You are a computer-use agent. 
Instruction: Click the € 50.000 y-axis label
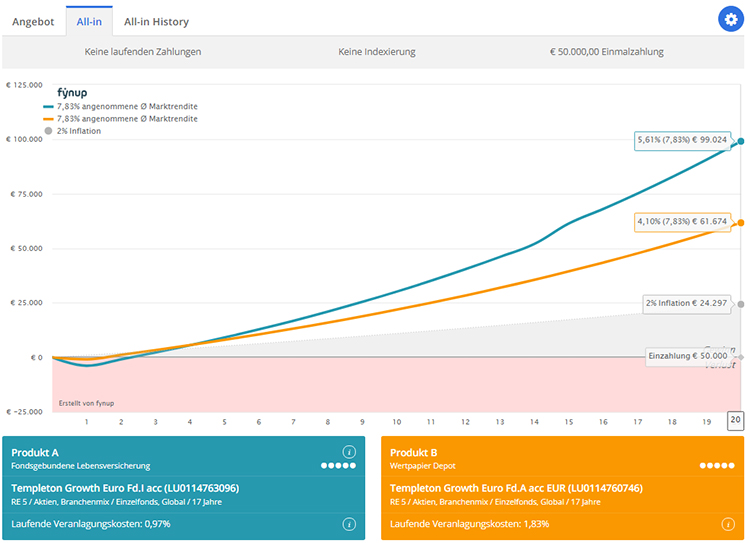pyautogui.click(x=26, y=248)
